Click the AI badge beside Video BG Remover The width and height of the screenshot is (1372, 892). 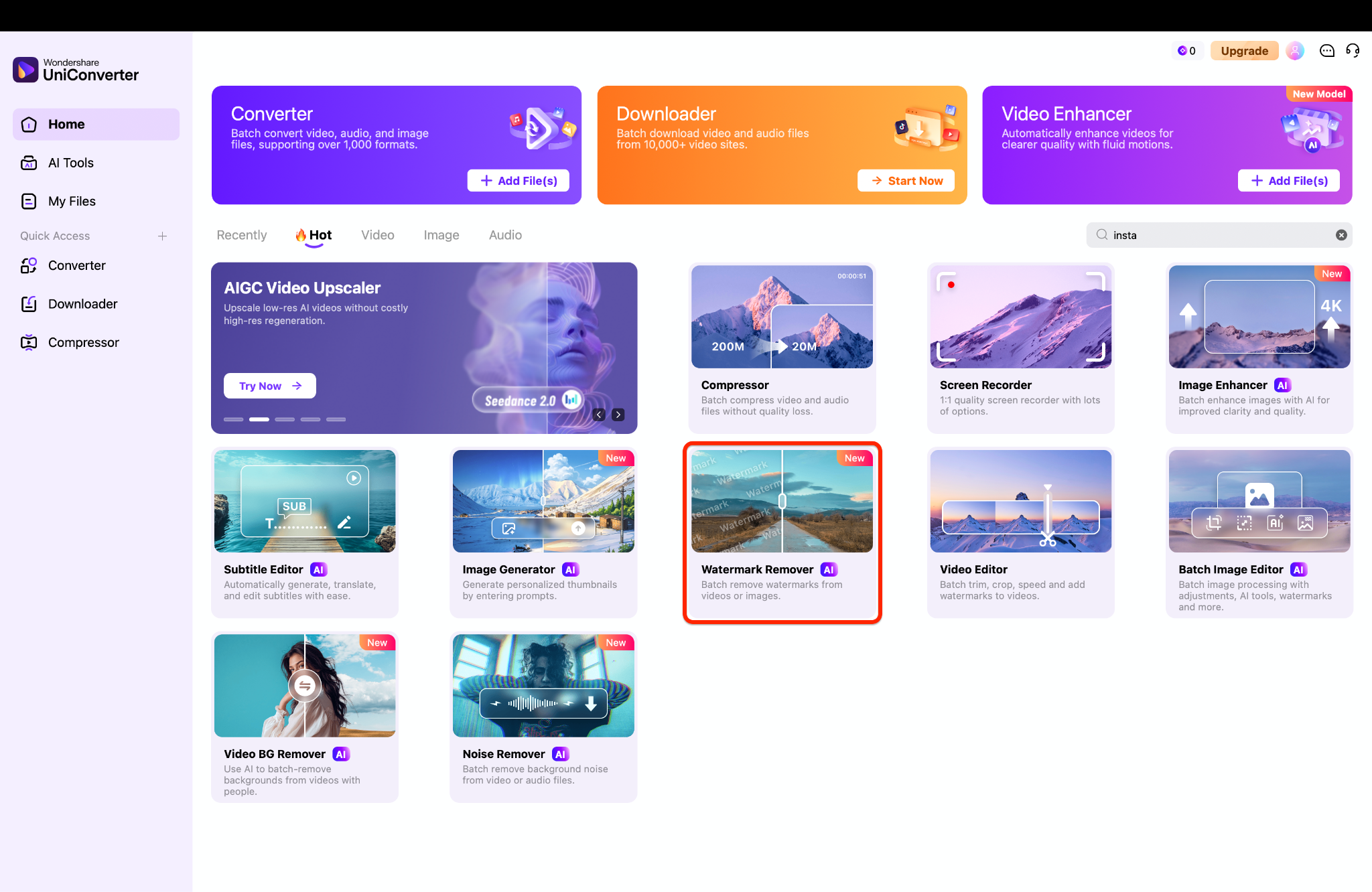coord(341,754)
